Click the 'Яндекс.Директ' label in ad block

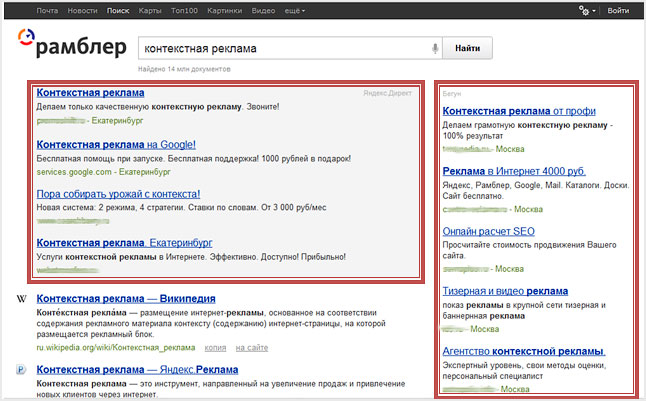(x=387, y=93)
